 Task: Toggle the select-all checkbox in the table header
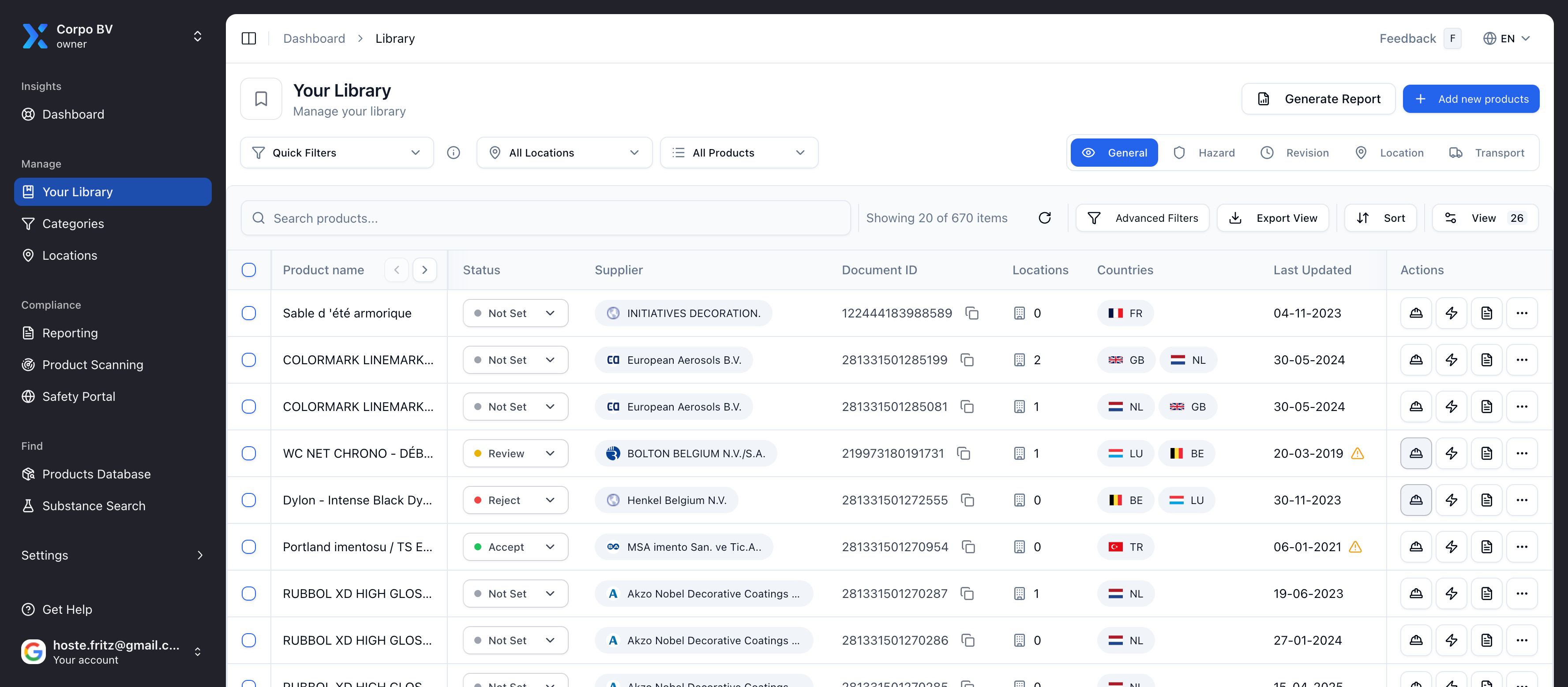[x=249, y=269]
